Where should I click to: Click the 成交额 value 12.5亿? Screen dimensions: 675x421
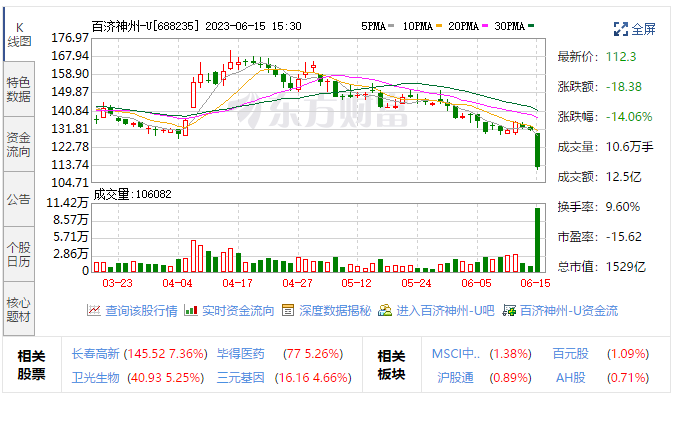[623, 177]
